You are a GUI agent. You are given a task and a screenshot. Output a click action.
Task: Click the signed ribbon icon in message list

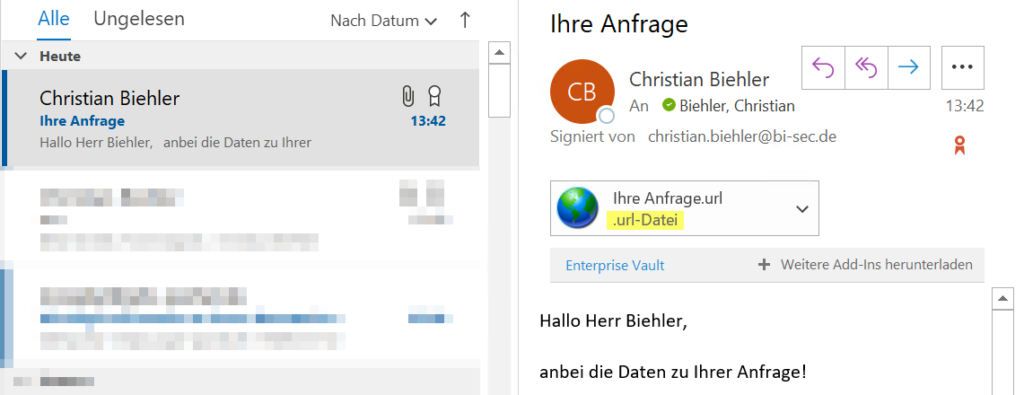[434, 97]
